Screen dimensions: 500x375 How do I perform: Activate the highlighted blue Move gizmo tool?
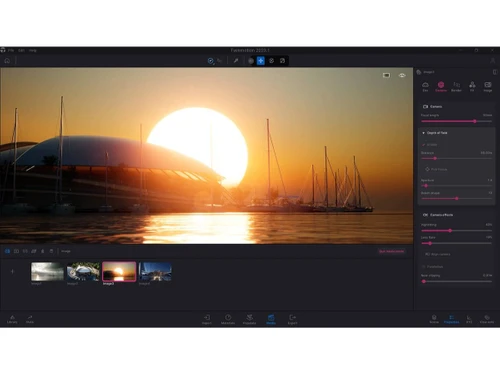(x=261, y=61)
